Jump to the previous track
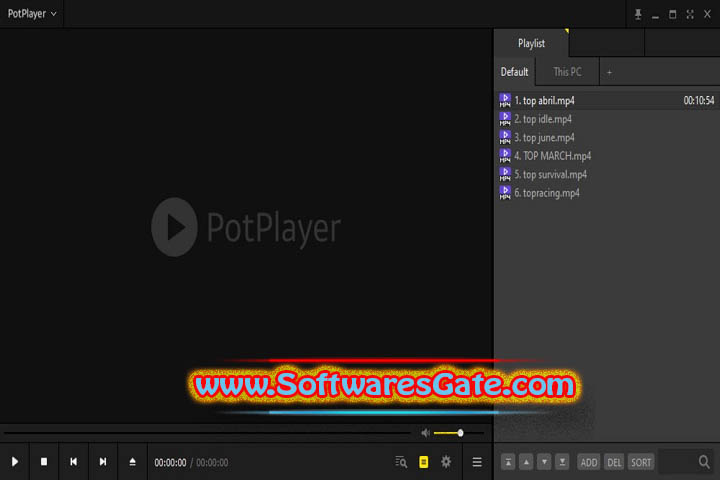Viewport: 720px width, 480px height. [x=73, y=462]
